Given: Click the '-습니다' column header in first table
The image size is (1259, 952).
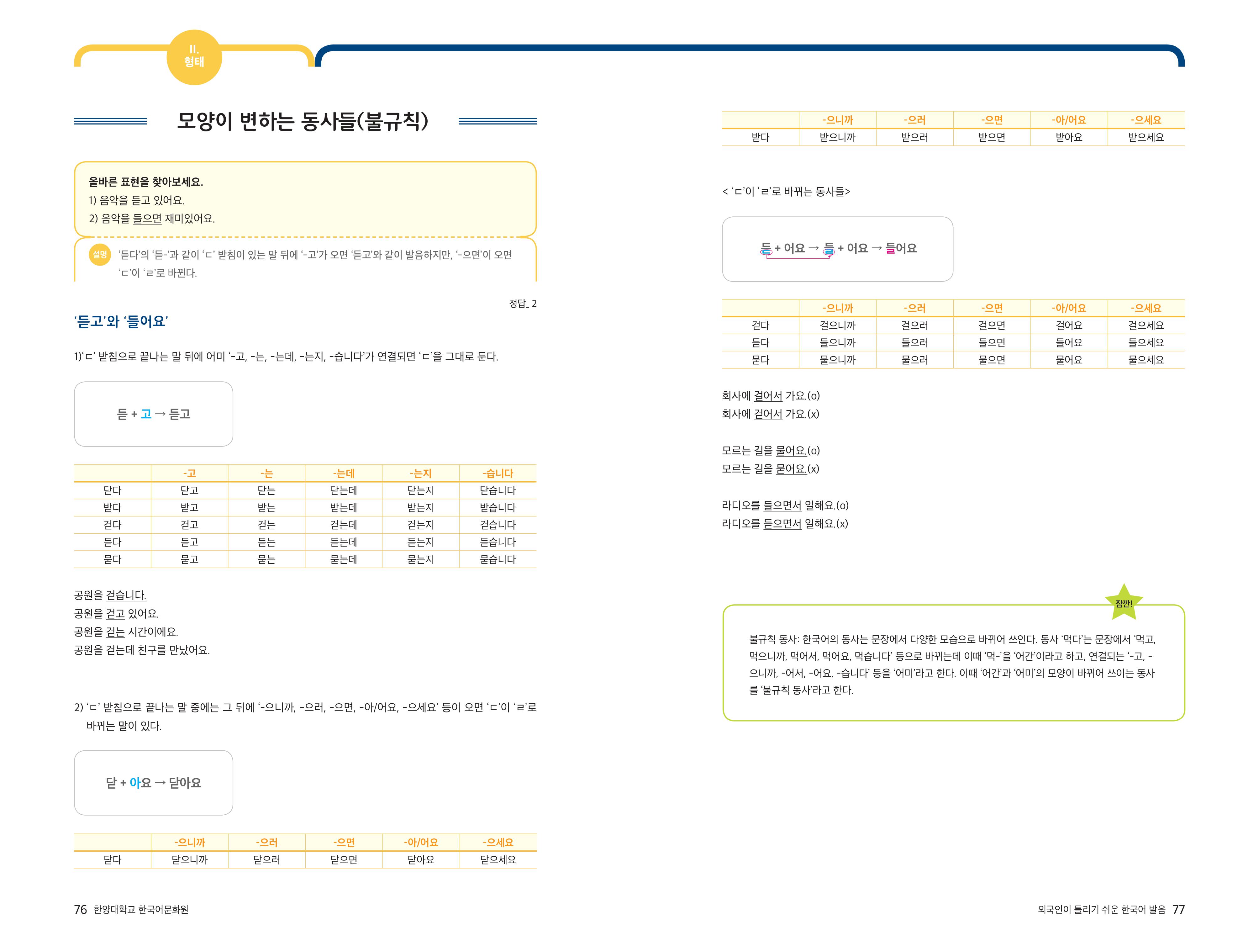Looking at the screenshot, I should point(498,473).
